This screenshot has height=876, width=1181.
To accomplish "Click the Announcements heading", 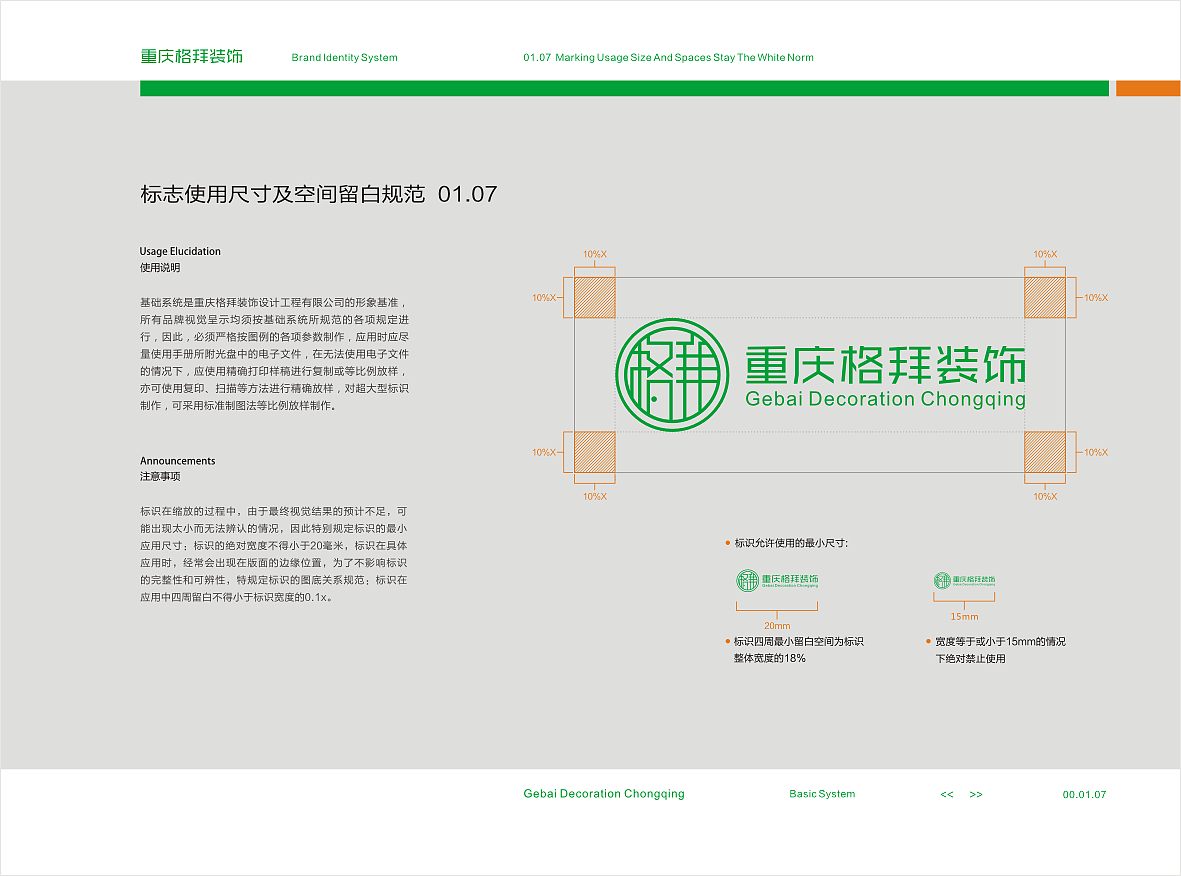I will [178, 461].
